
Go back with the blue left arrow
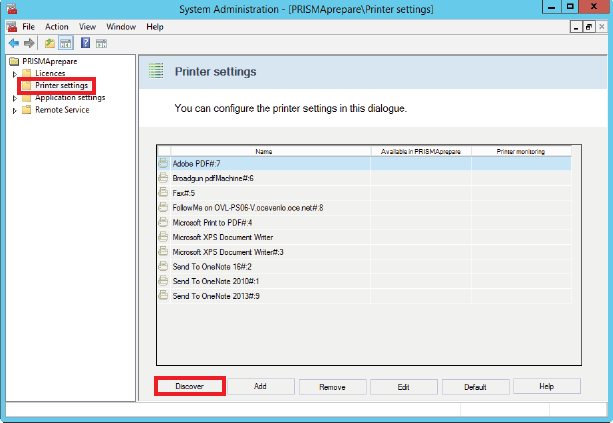click(14, 43)
